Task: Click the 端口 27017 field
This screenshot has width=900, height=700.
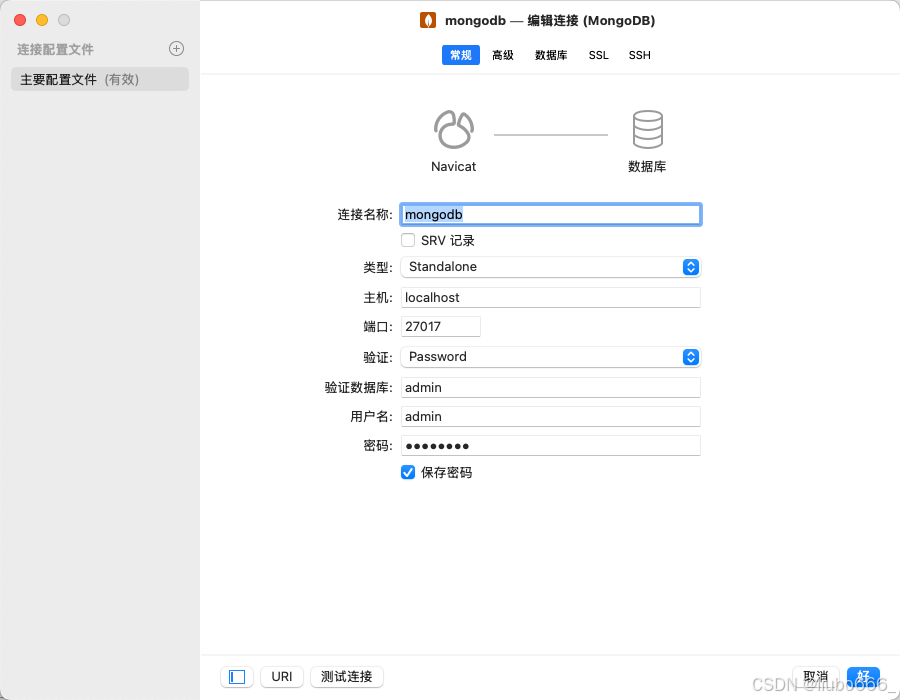Action: [440, 326]
